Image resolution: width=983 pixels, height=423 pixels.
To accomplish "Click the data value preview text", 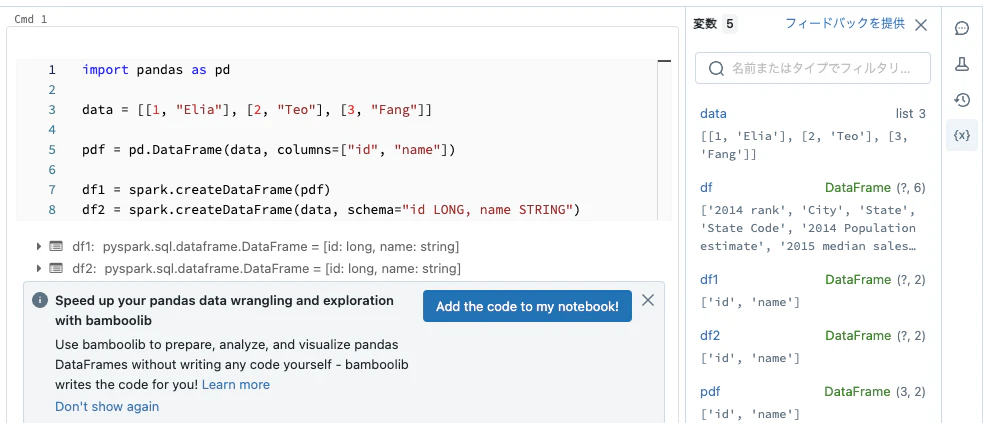I will pos(804,145).
